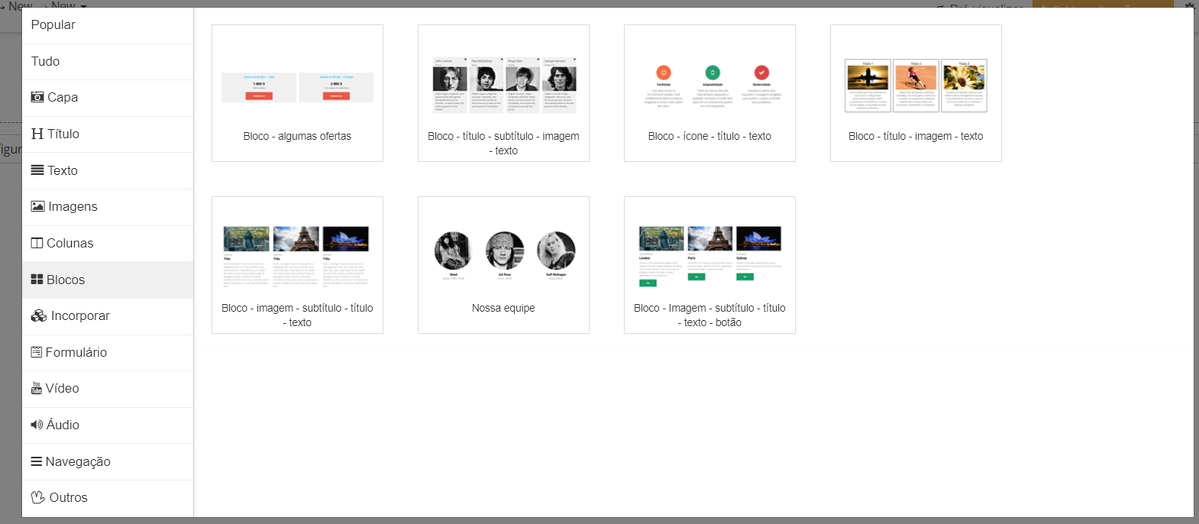This screenshot has width=1199, height=524.
Task: Click the form icon beside Formulário
Action: [37, 352]
